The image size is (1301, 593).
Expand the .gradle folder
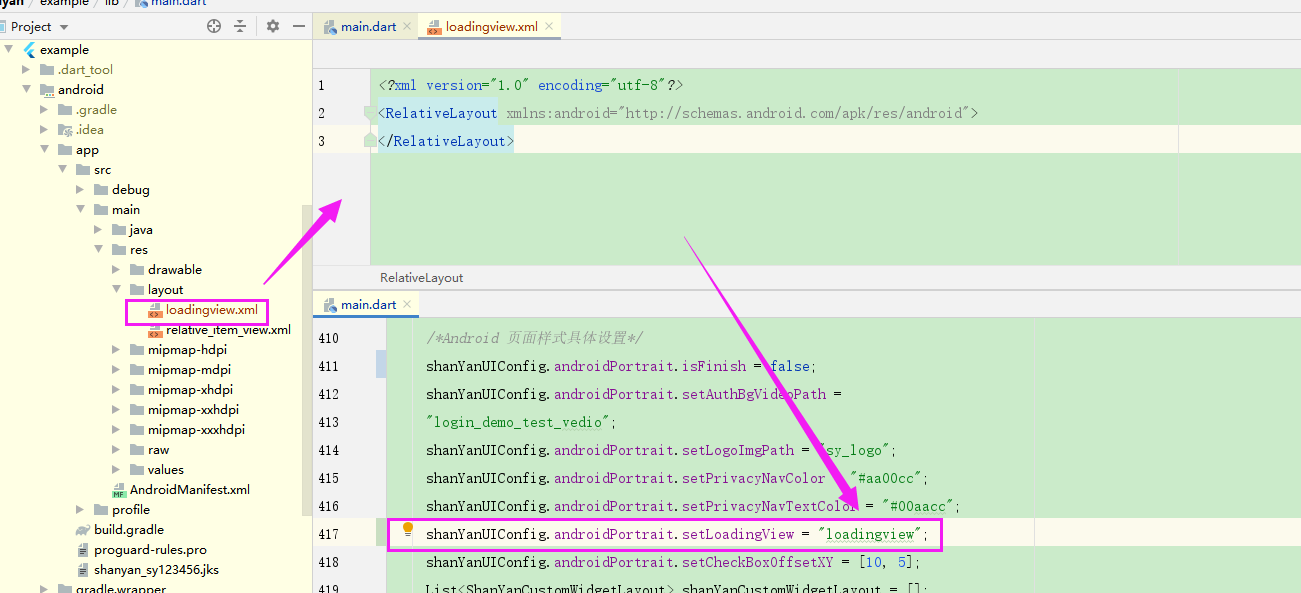[x=45, y=110]
